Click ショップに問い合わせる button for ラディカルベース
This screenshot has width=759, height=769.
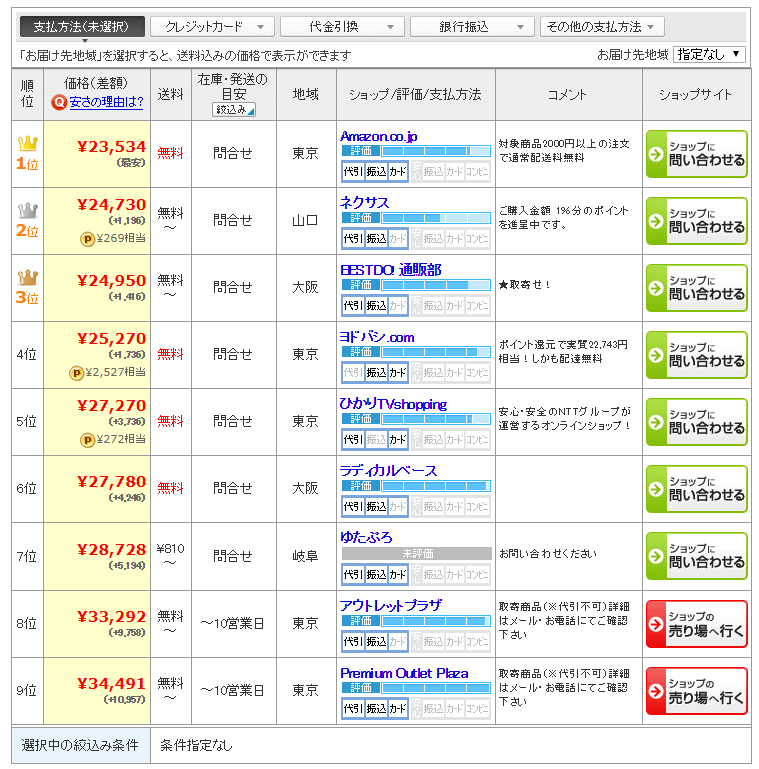pyautogui.click(x=697, y=489)
